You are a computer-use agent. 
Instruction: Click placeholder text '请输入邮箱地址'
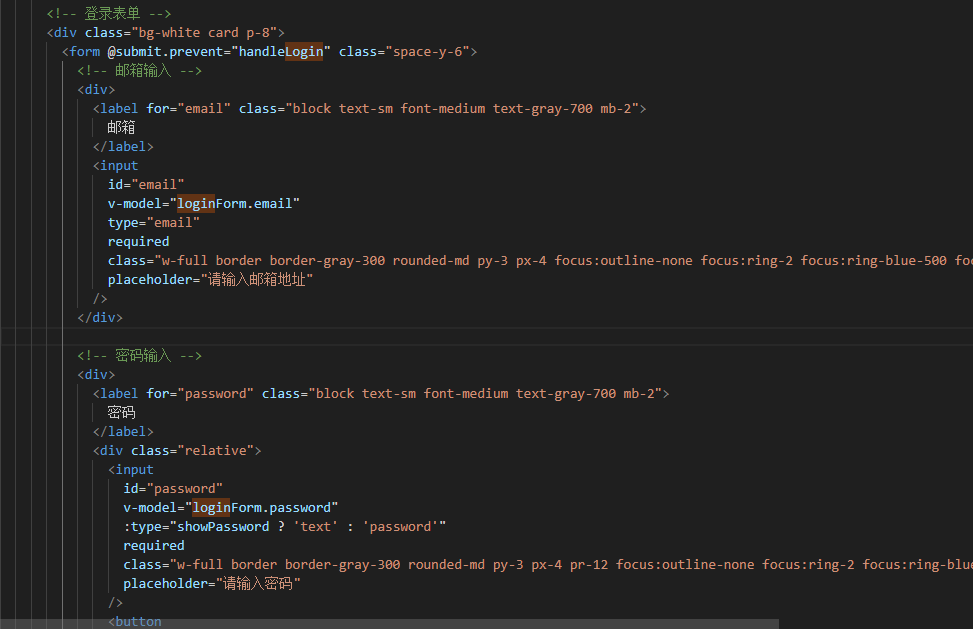point(257,280)
